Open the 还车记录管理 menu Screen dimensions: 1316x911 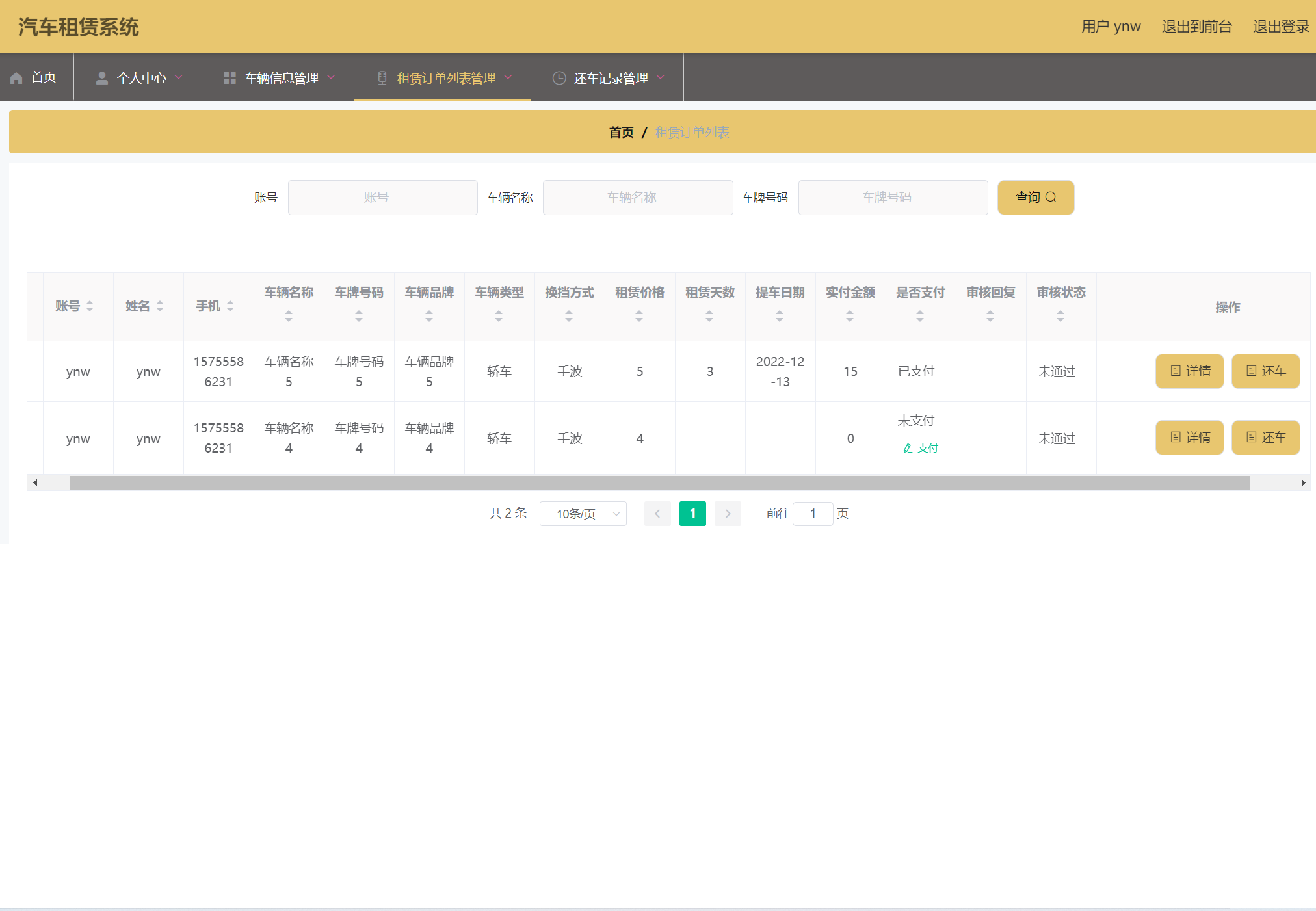(x=611, y=78)
